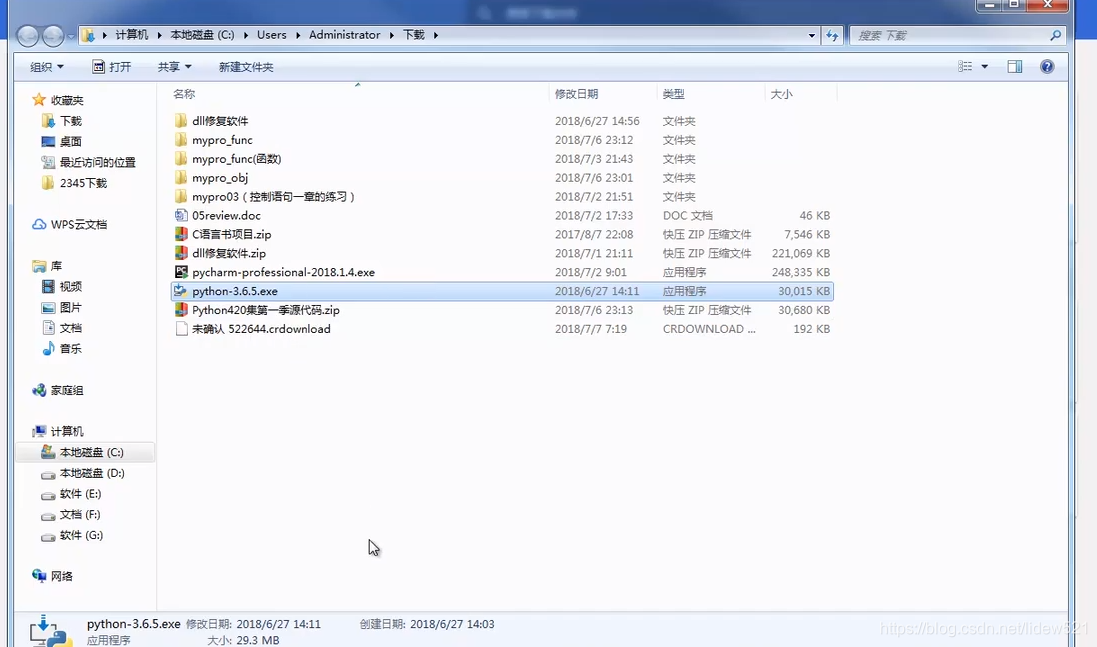
Task: Click the search magnifier icon
Action: (x=1055, y=35)
